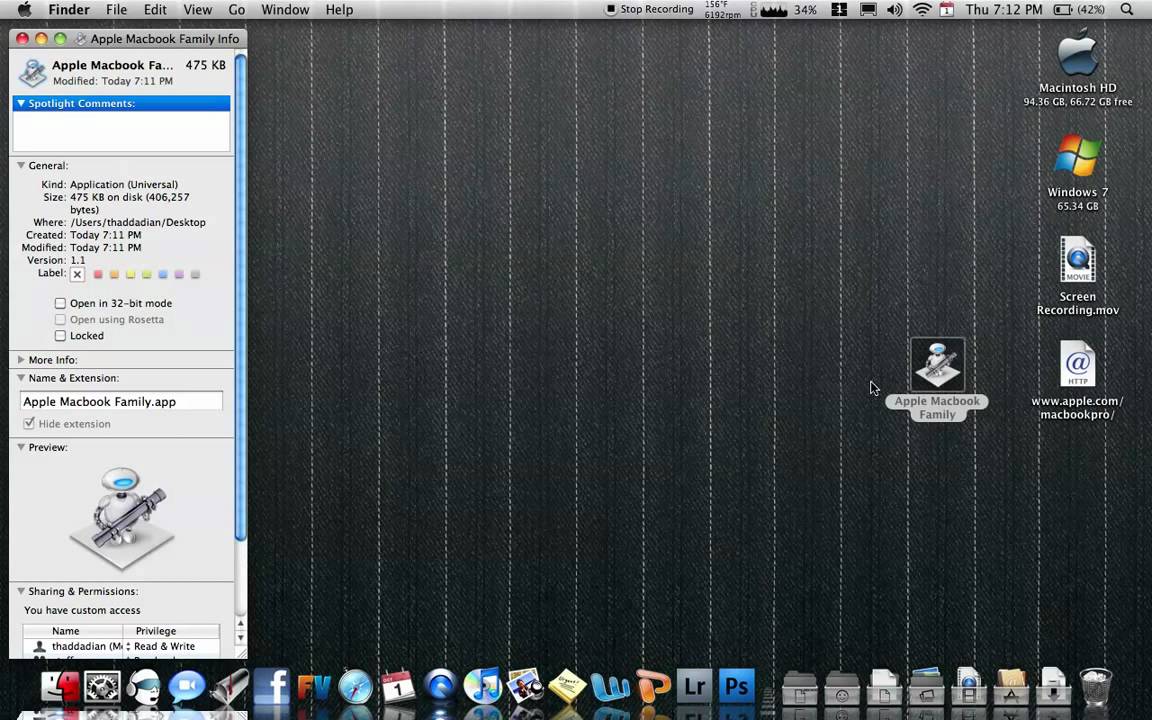The image size is (1152, 720).
Task: Open the Facebook app in dock
Action: (271, 687)
